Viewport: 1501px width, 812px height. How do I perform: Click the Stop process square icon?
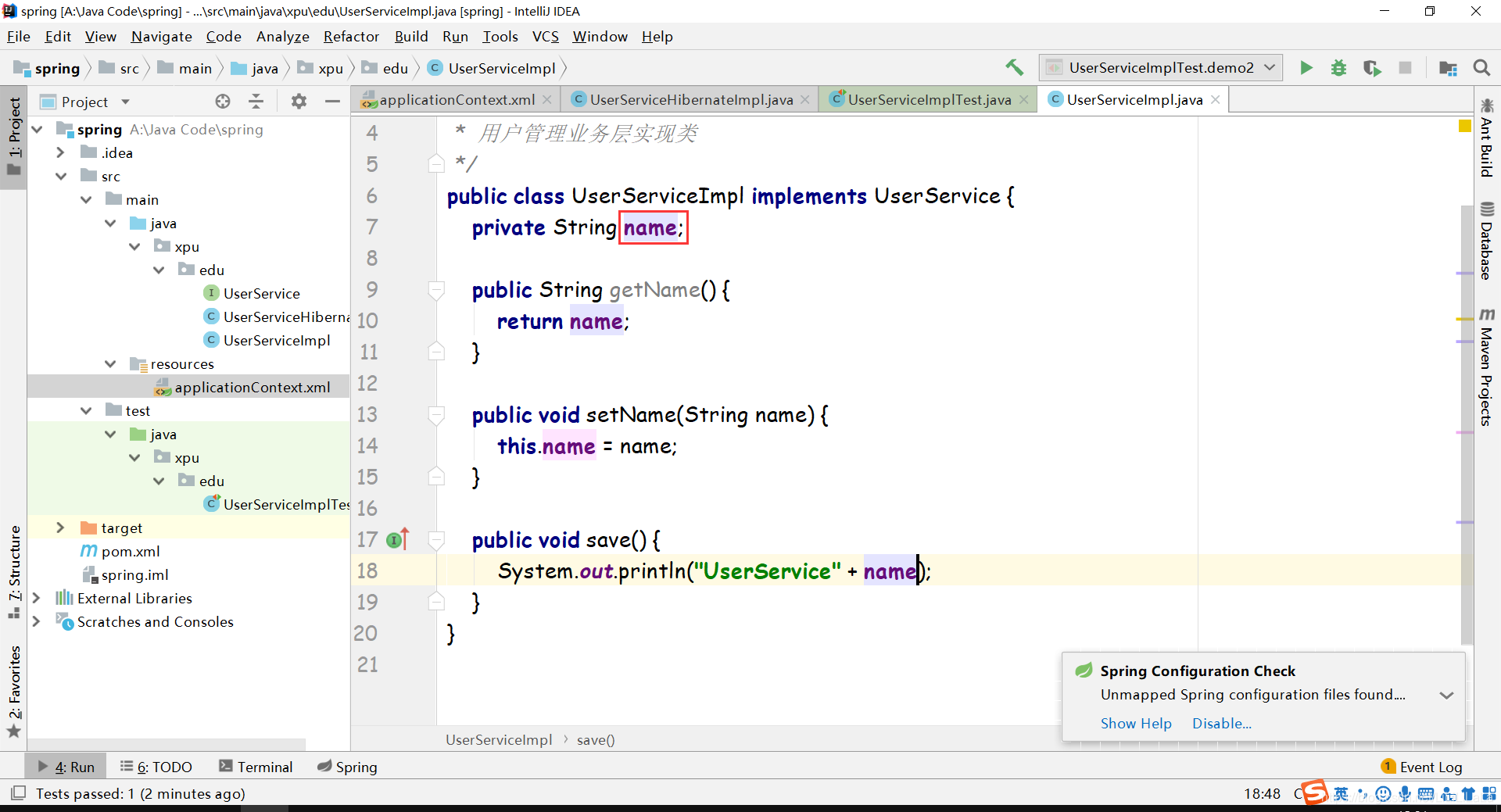[1405, 68]
